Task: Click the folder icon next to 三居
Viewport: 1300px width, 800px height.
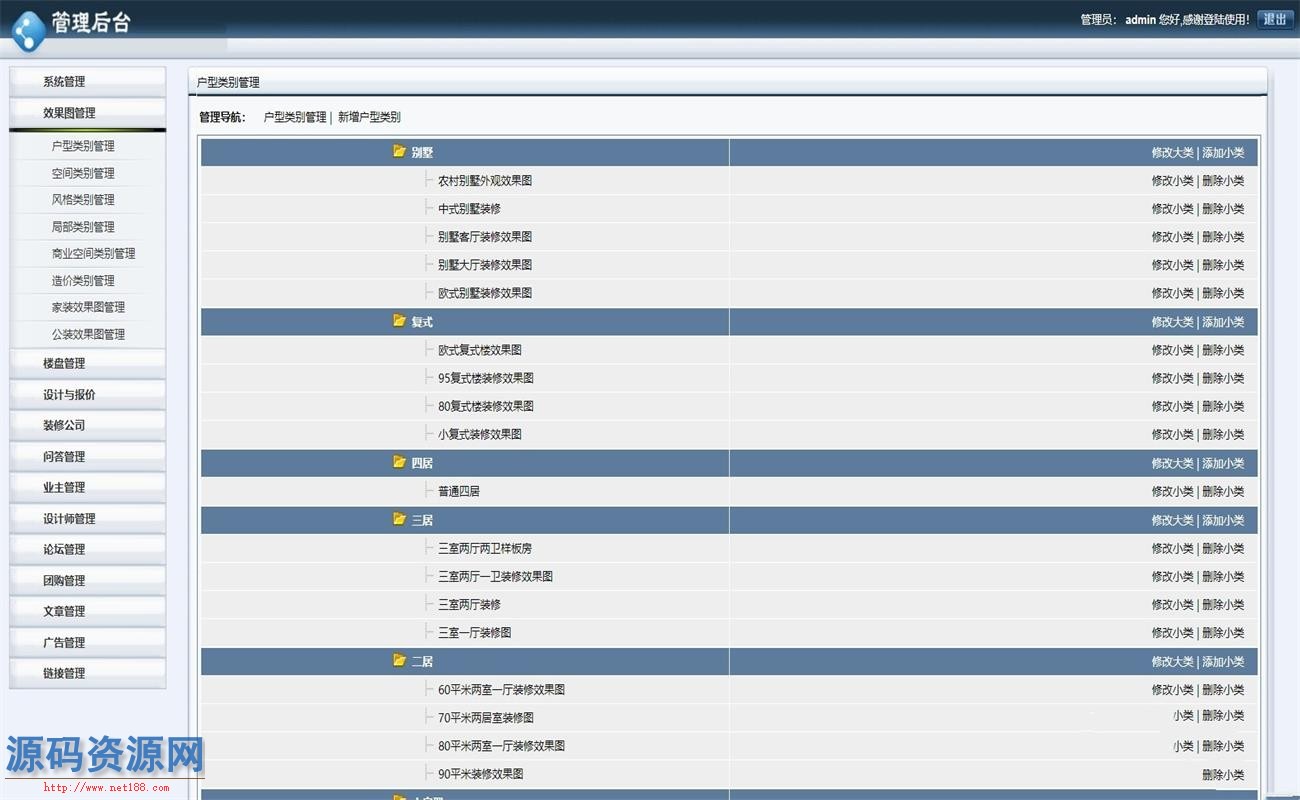Action: [x=399, y=519]
